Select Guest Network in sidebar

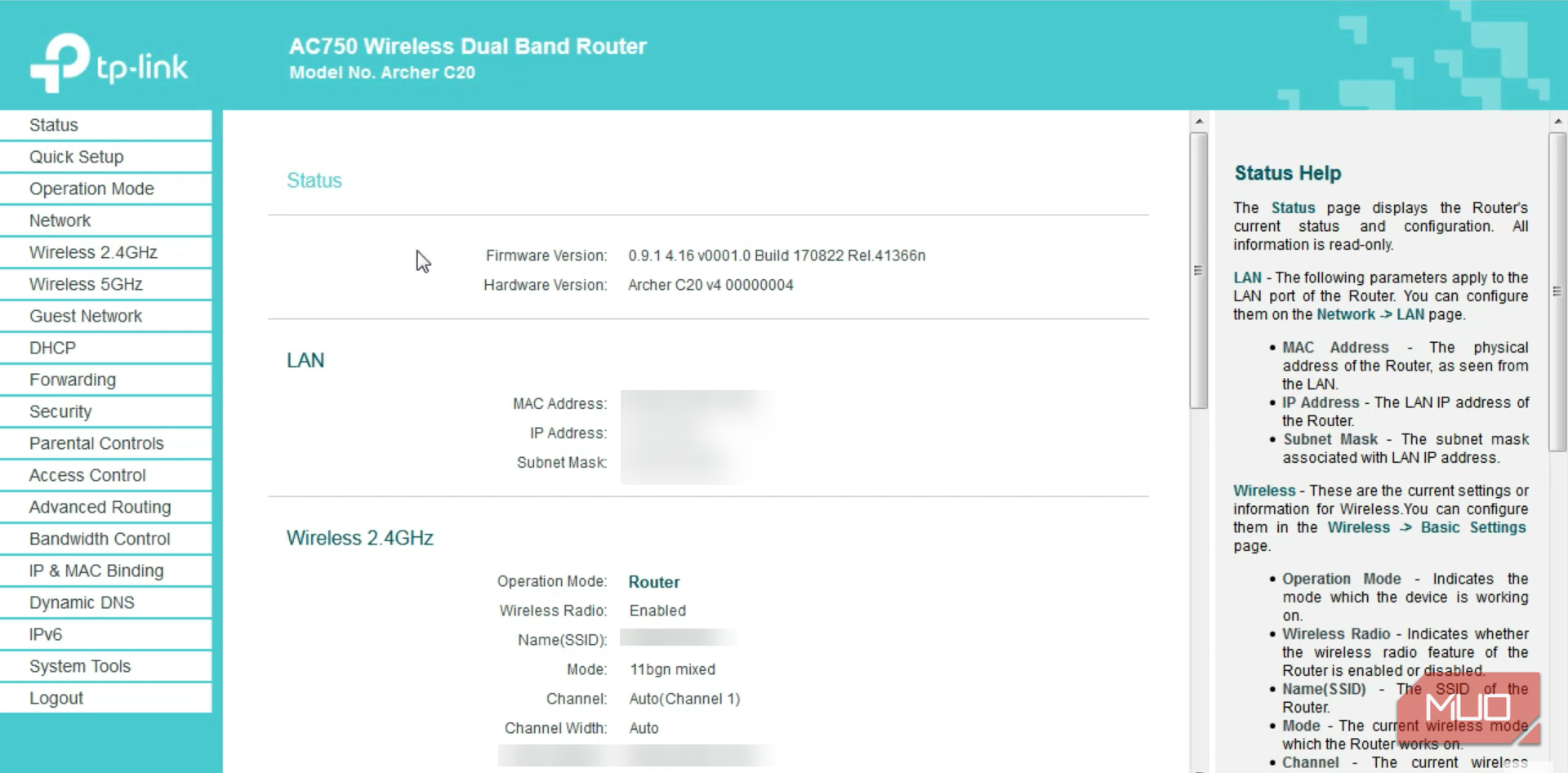click(x=106, y=316)
